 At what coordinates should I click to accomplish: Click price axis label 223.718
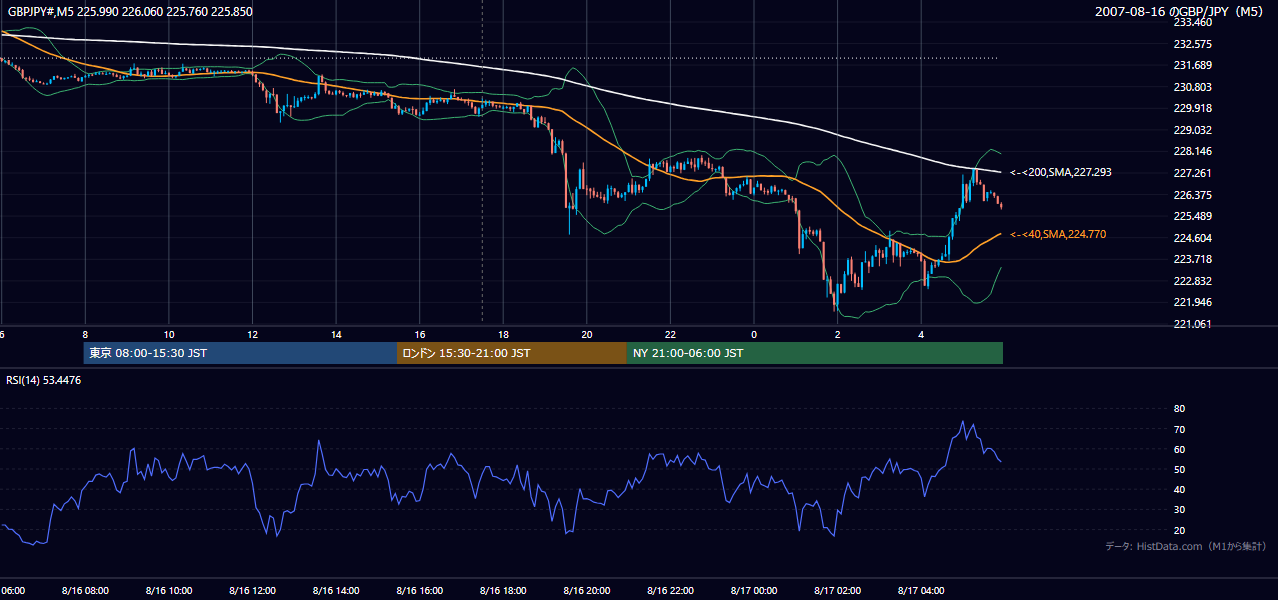tap(1193, 259)
